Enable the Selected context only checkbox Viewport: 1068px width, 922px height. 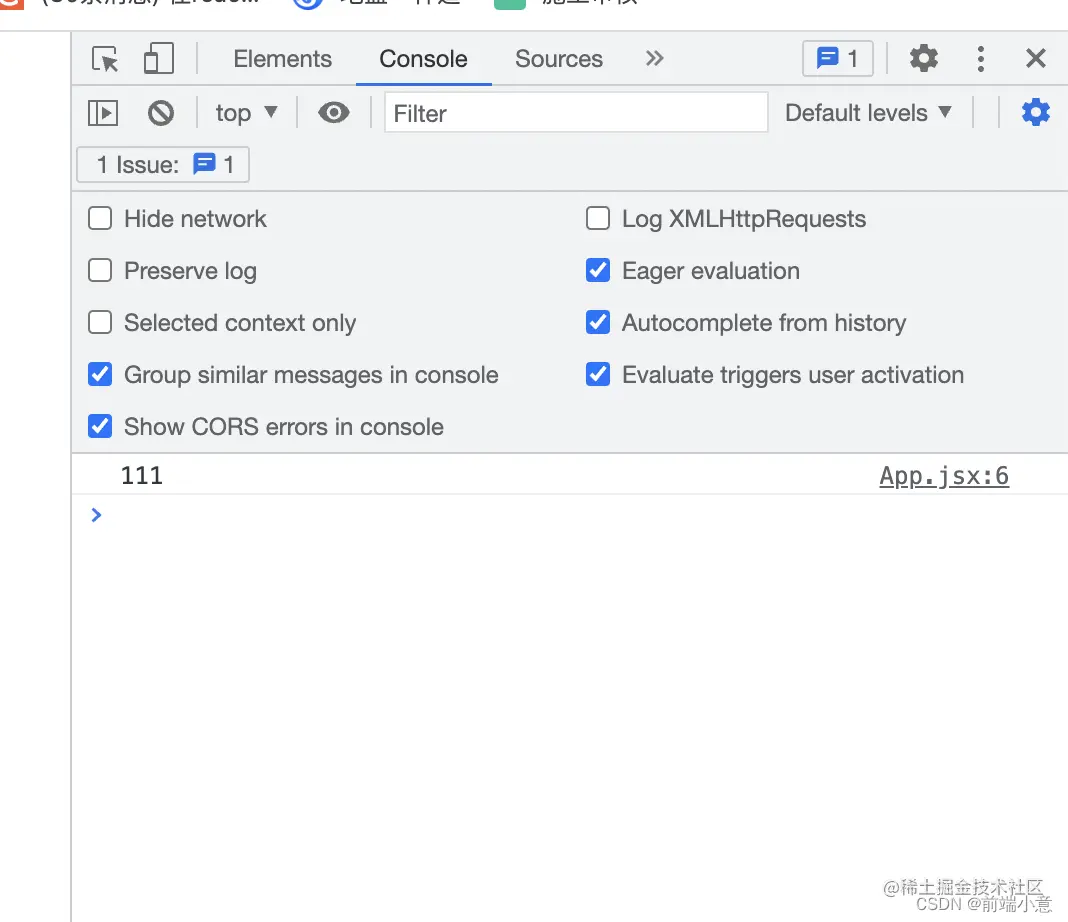(100, 322)
